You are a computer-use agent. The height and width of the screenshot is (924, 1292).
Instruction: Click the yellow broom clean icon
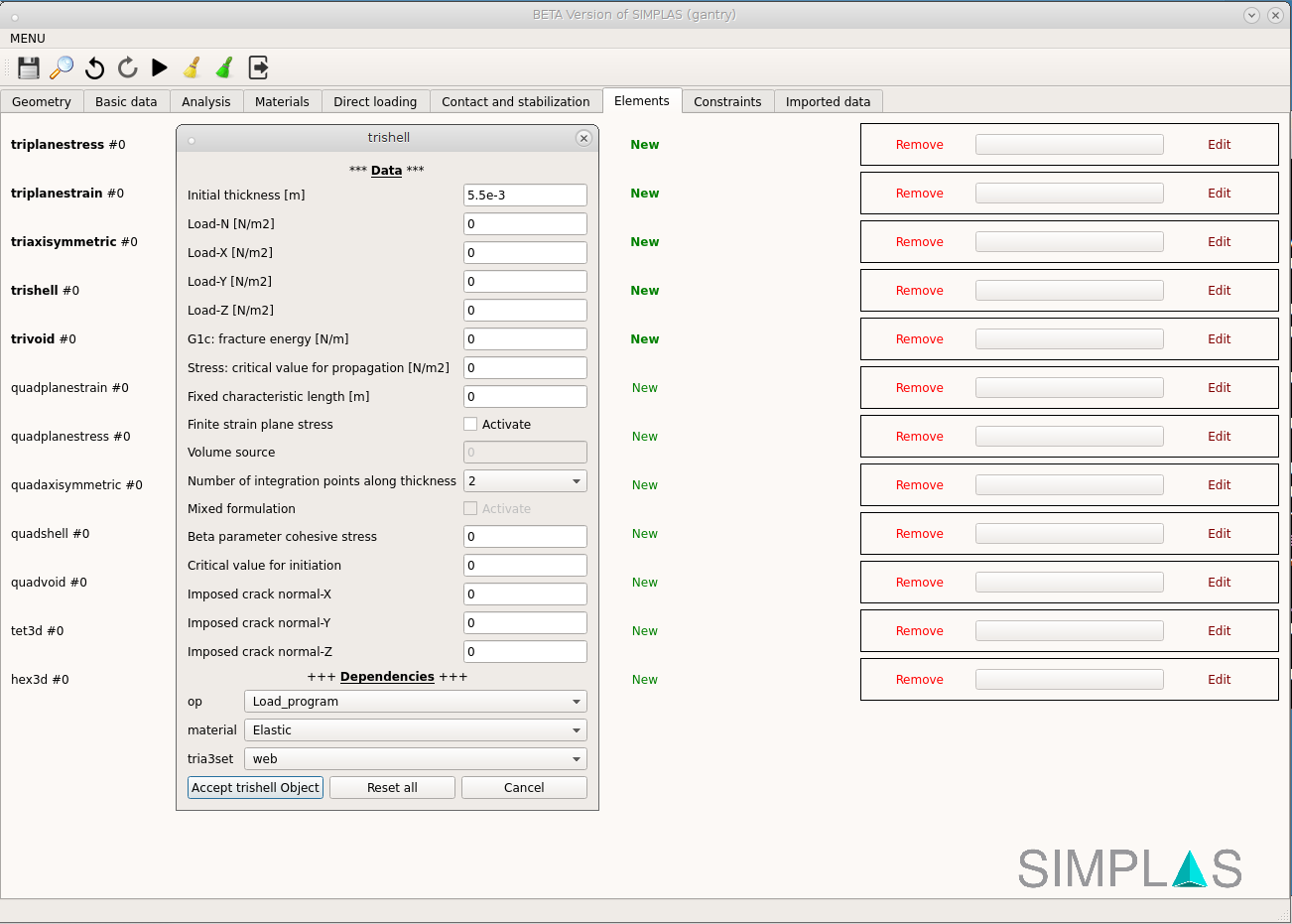[193, 67]
